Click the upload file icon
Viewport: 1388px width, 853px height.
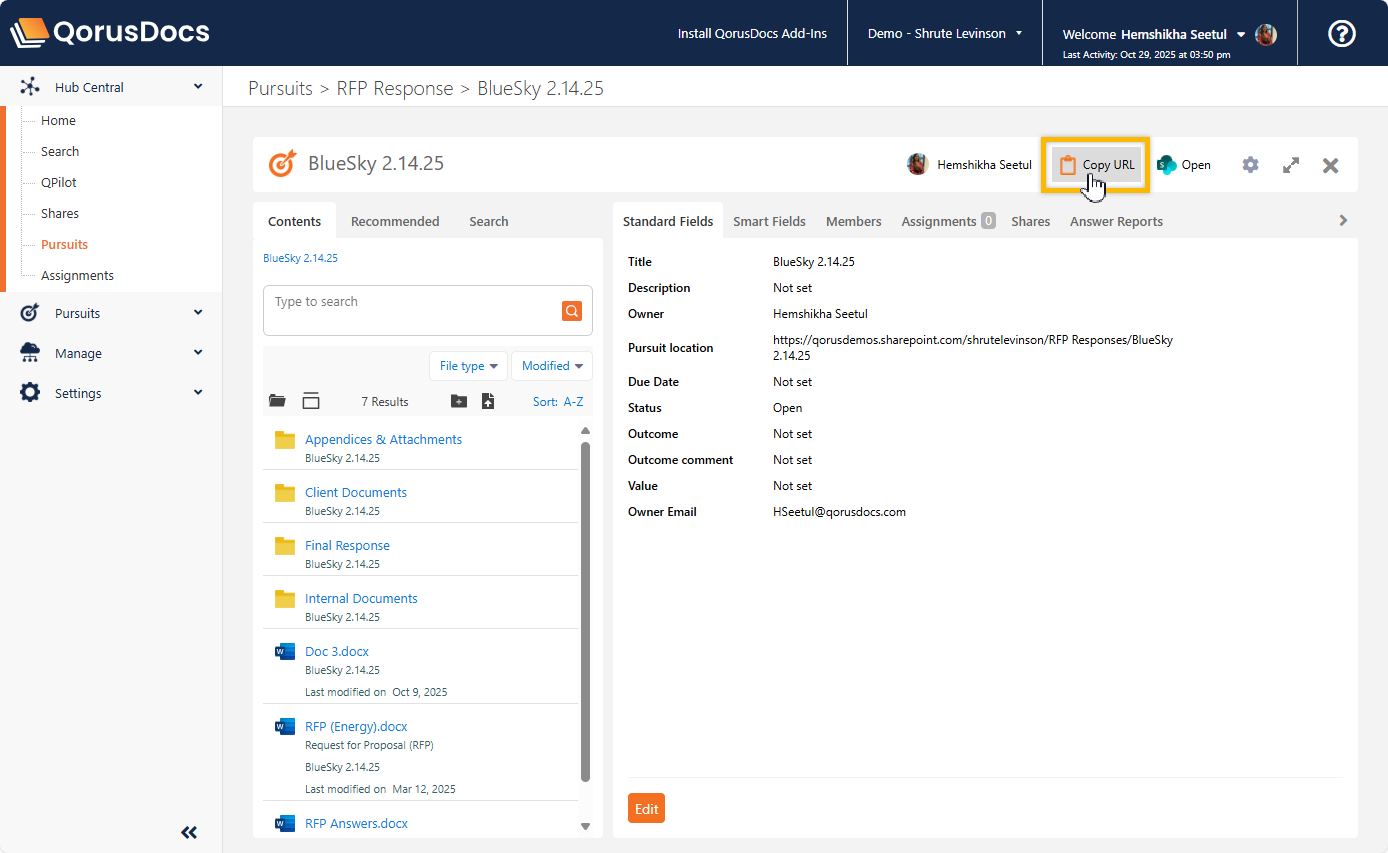pyautogui.click(x=488, y=401)
